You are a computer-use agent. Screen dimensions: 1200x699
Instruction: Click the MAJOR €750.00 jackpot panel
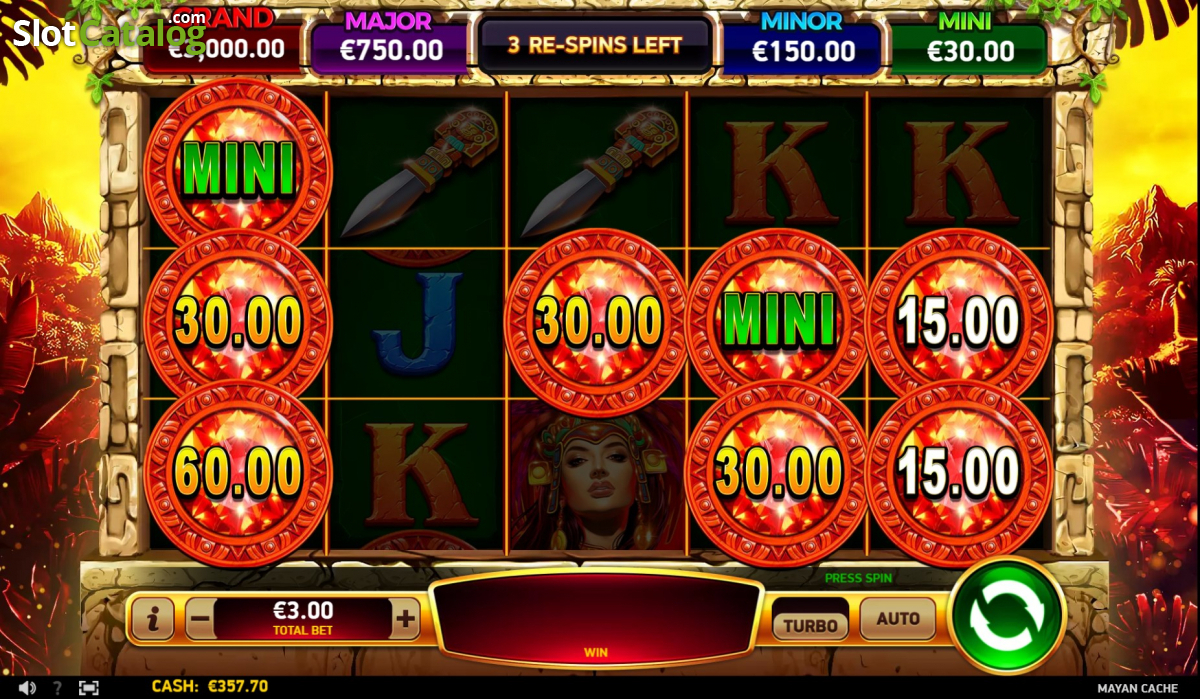tap(389, 44)
